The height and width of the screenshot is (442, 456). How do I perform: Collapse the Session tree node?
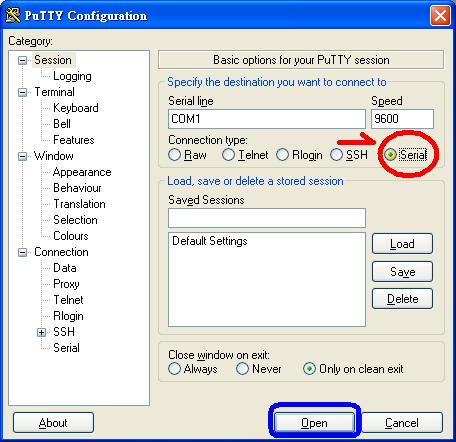pyautogui.click(x=22, y=60)
